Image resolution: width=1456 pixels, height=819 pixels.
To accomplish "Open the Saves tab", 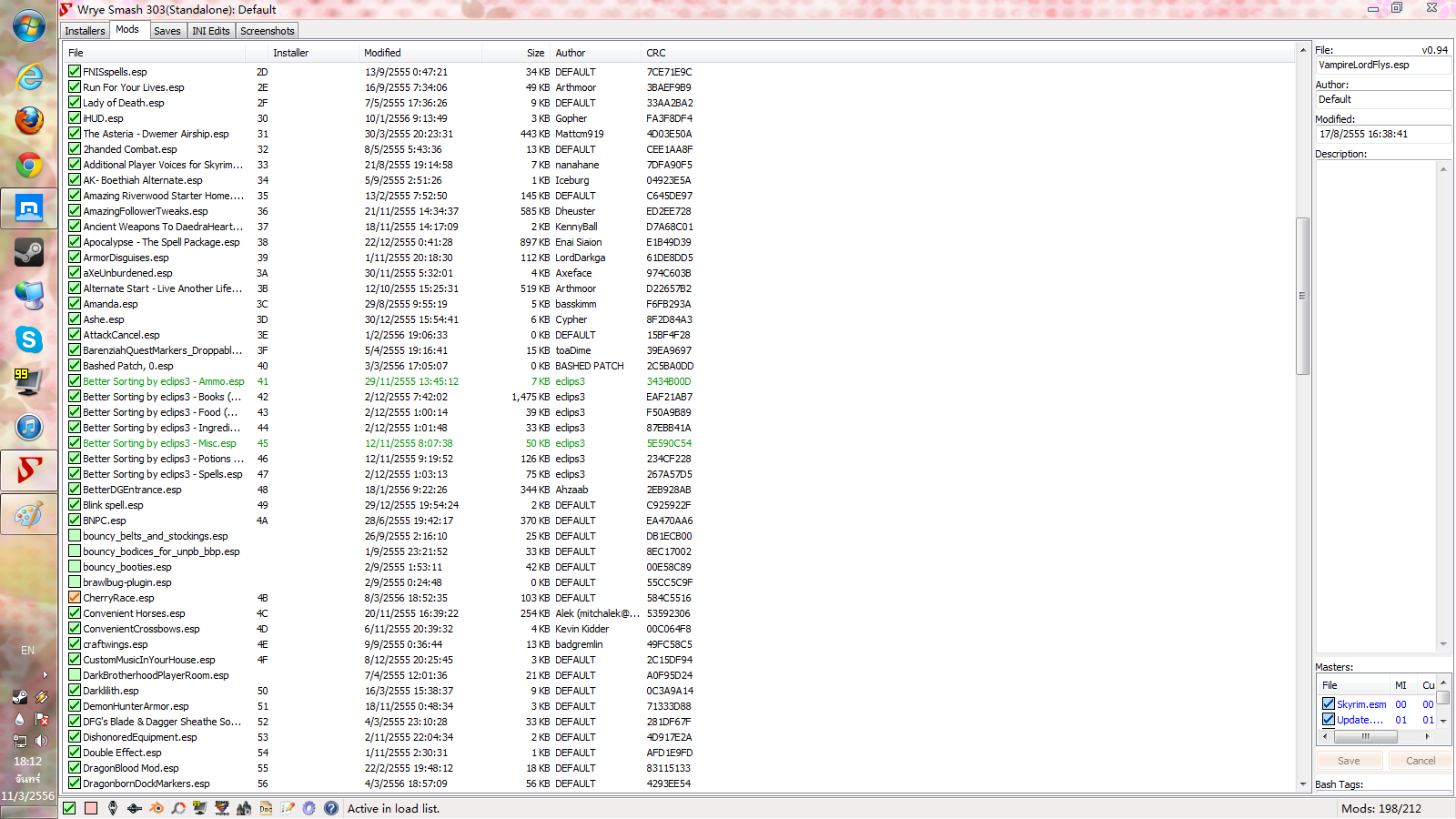I will pos(167,31).
